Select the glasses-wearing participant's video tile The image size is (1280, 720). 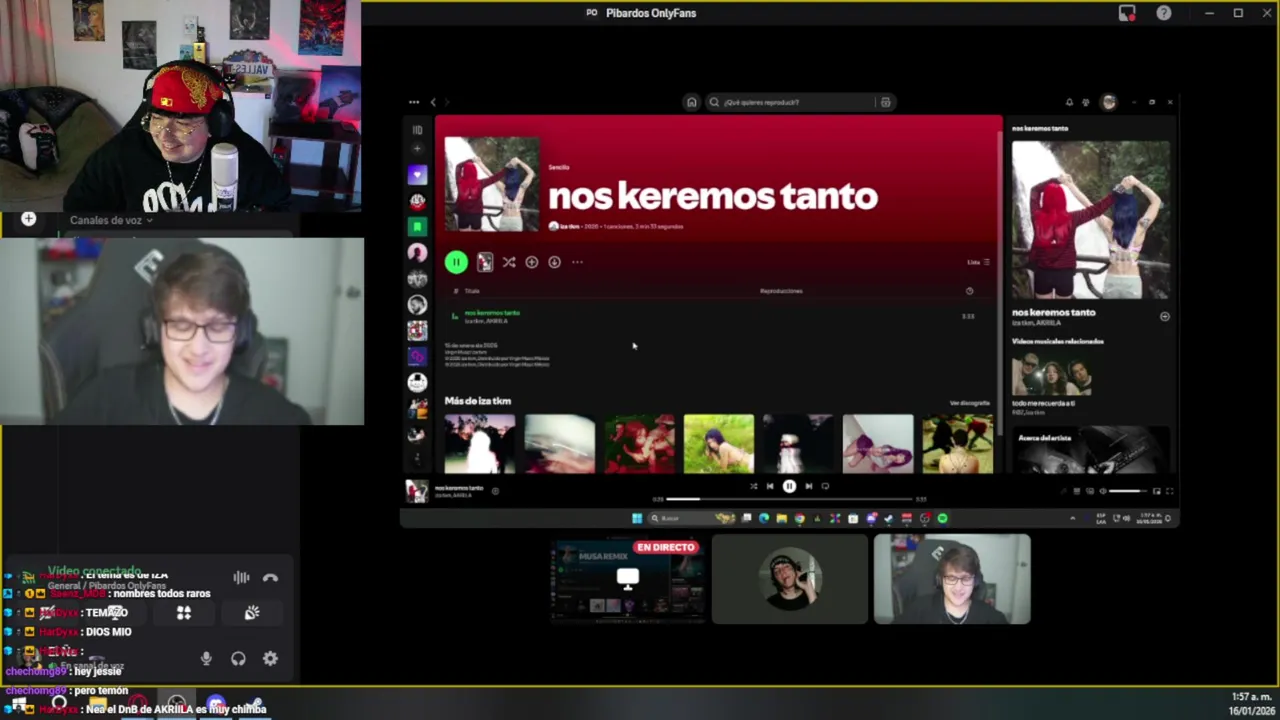click(x=952, y=579)
